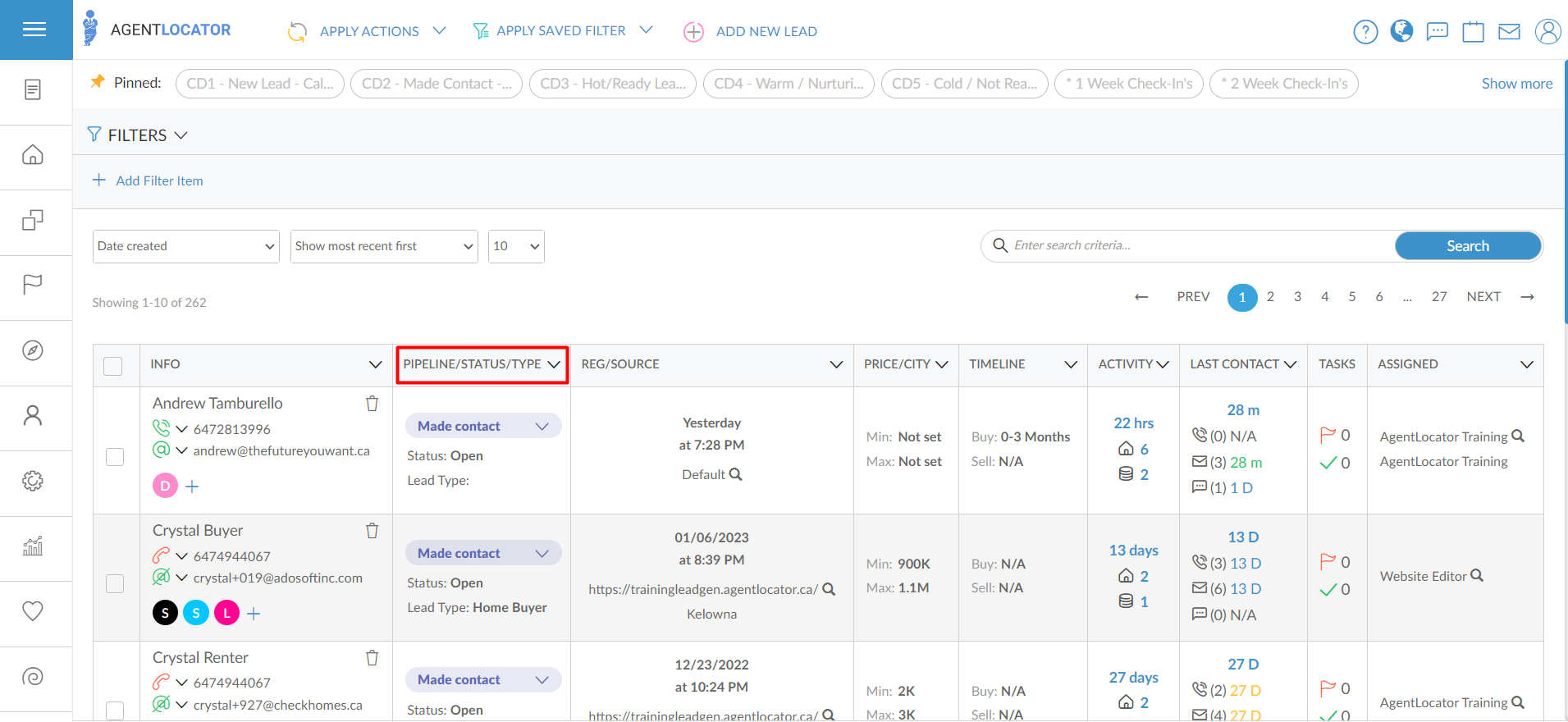Add tag plus icon for Andrew Tamburello

(x=192, y=487)
